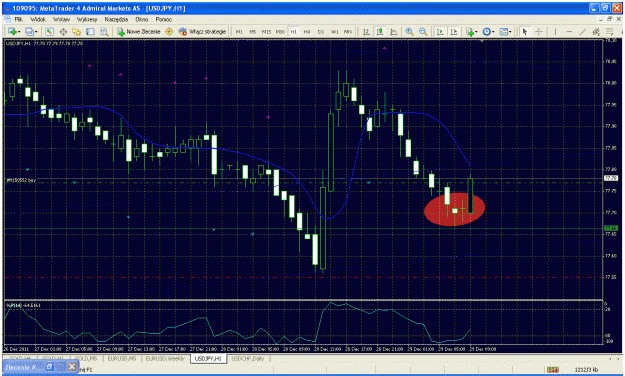
Task: Click the 29 Dec 09:00 candle
Action: point(471,195)
